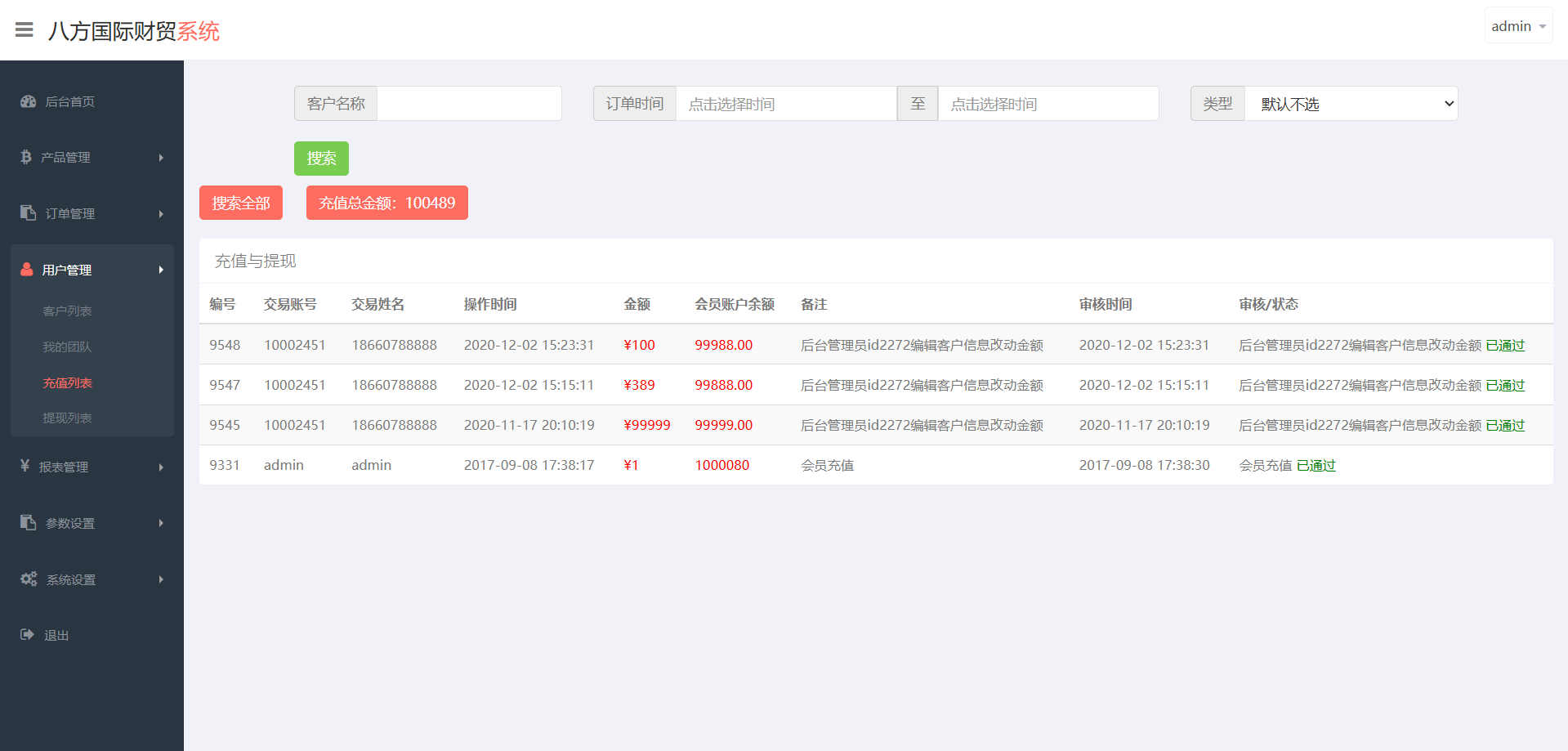Click amount ¥389 in row 9547
Viewport: 1568px width, 751px height.
pos(639,385)
